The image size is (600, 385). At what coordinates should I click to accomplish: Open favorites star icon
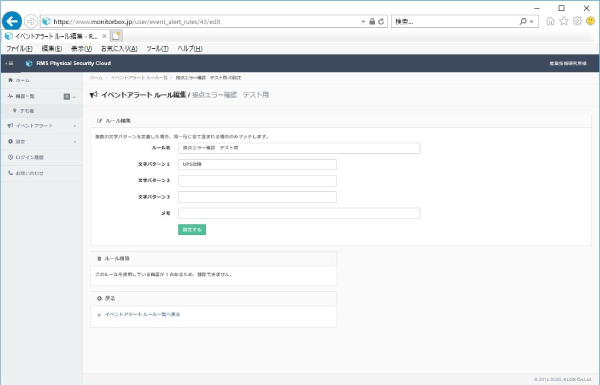[x=564, y=21]
